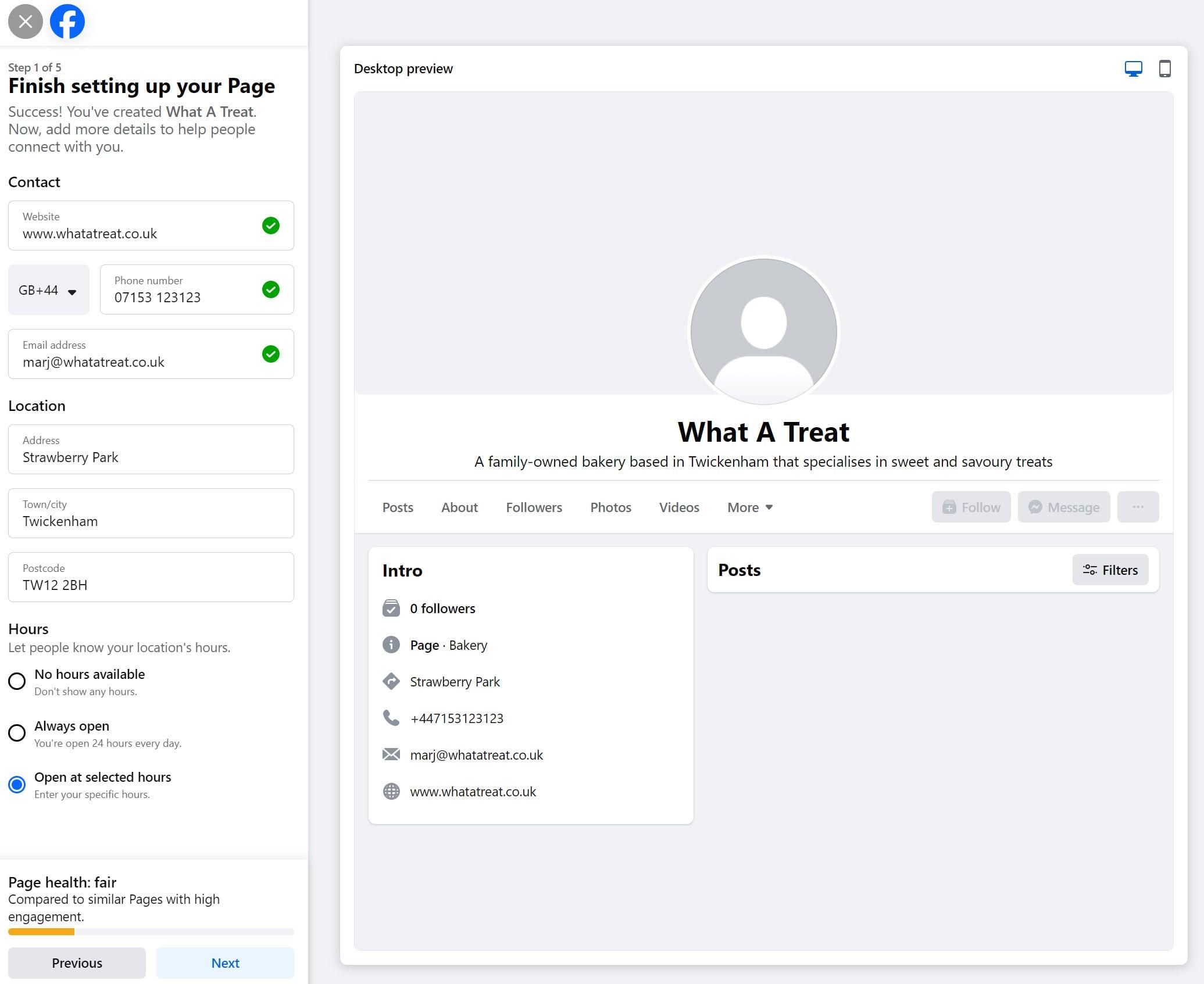Switch to desktop preview monitor icon
This screenshot has width=1204, height=984.
click(1133, 69)
